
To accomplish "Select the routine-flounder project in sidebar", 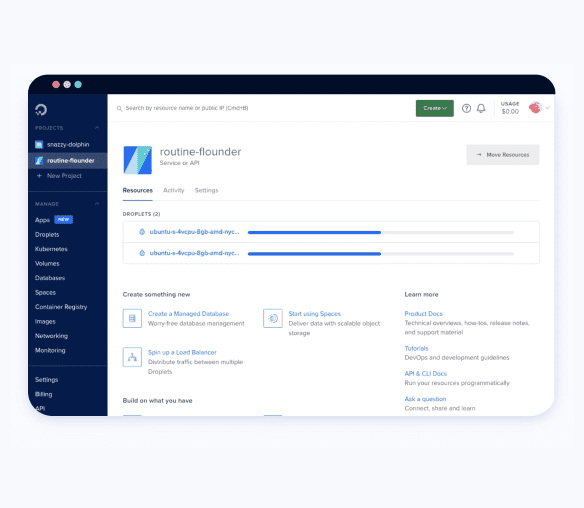I will click(71, 161).
